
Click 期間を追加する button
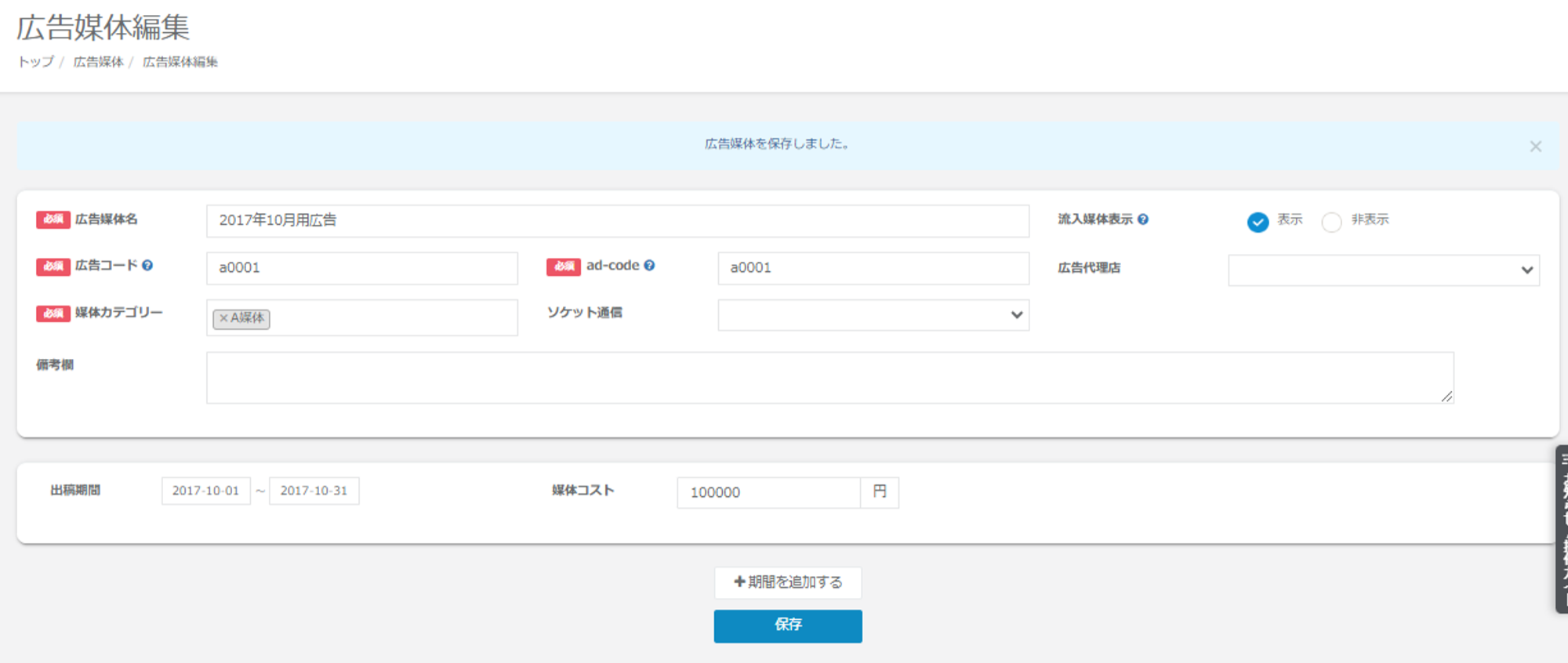point(787,582)
